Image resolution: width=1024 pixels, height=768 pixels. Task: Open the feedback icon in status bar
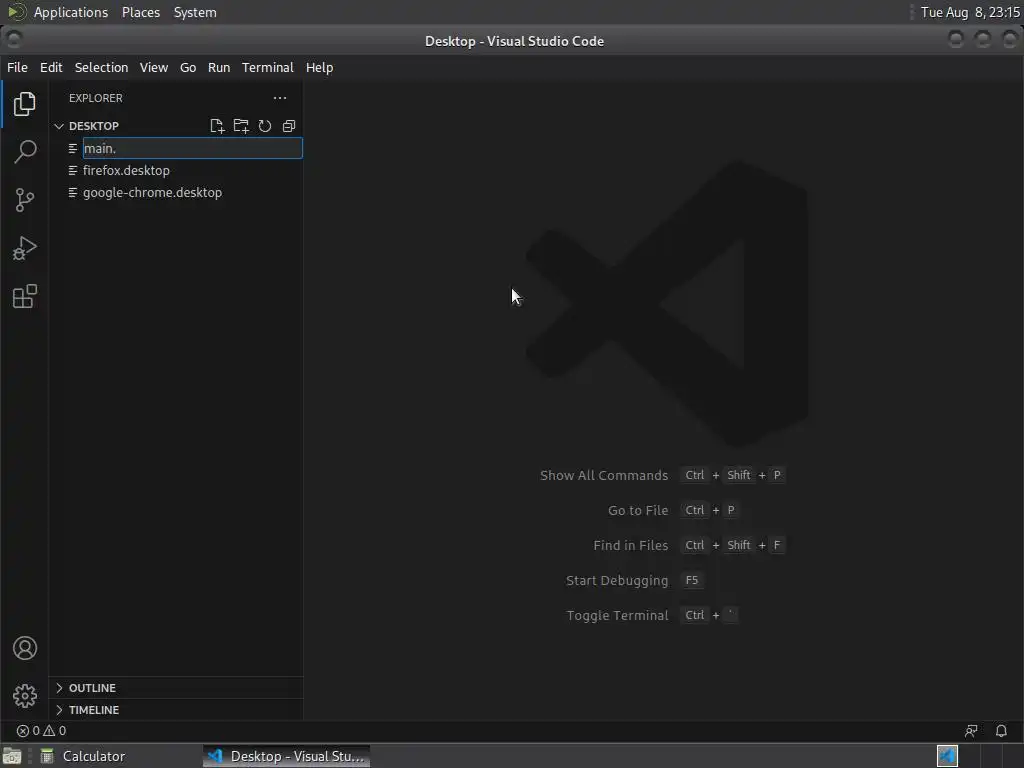pos(971,731)
